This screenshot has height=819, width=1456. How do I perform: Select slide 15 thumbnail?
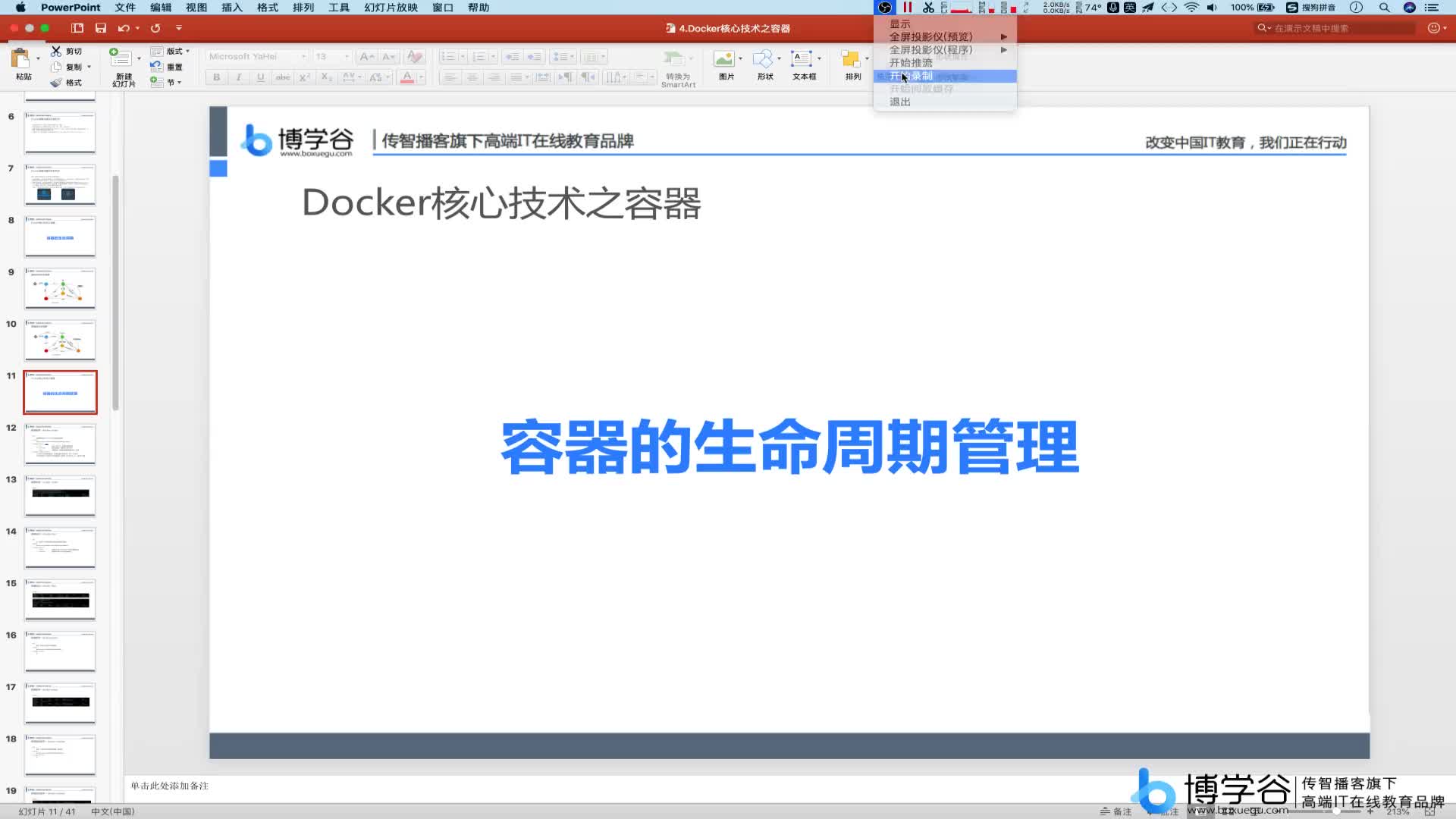61,599
